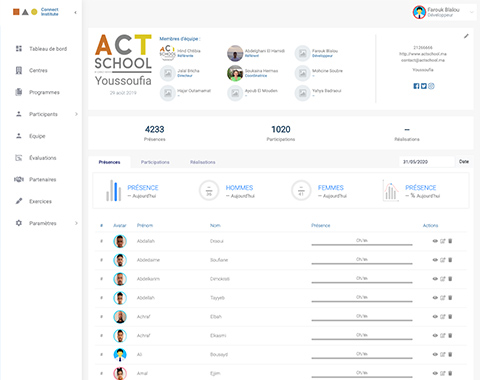The height and width of the screenshot is (380, 480).
Task: Click the Date button
Action: (464, 161)
